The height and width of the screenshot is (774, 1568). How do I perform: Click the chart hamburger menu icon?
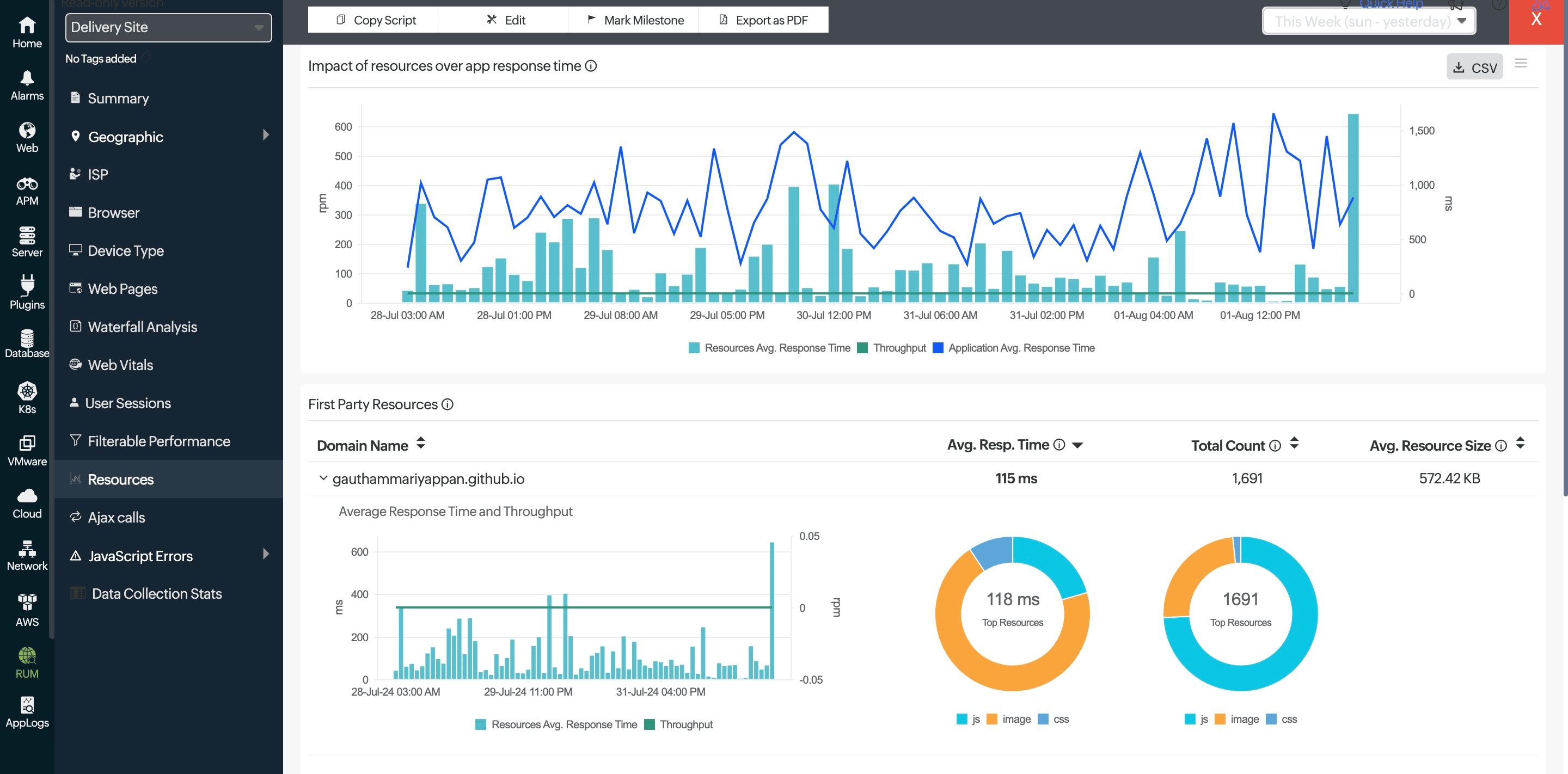[1521, 63]
